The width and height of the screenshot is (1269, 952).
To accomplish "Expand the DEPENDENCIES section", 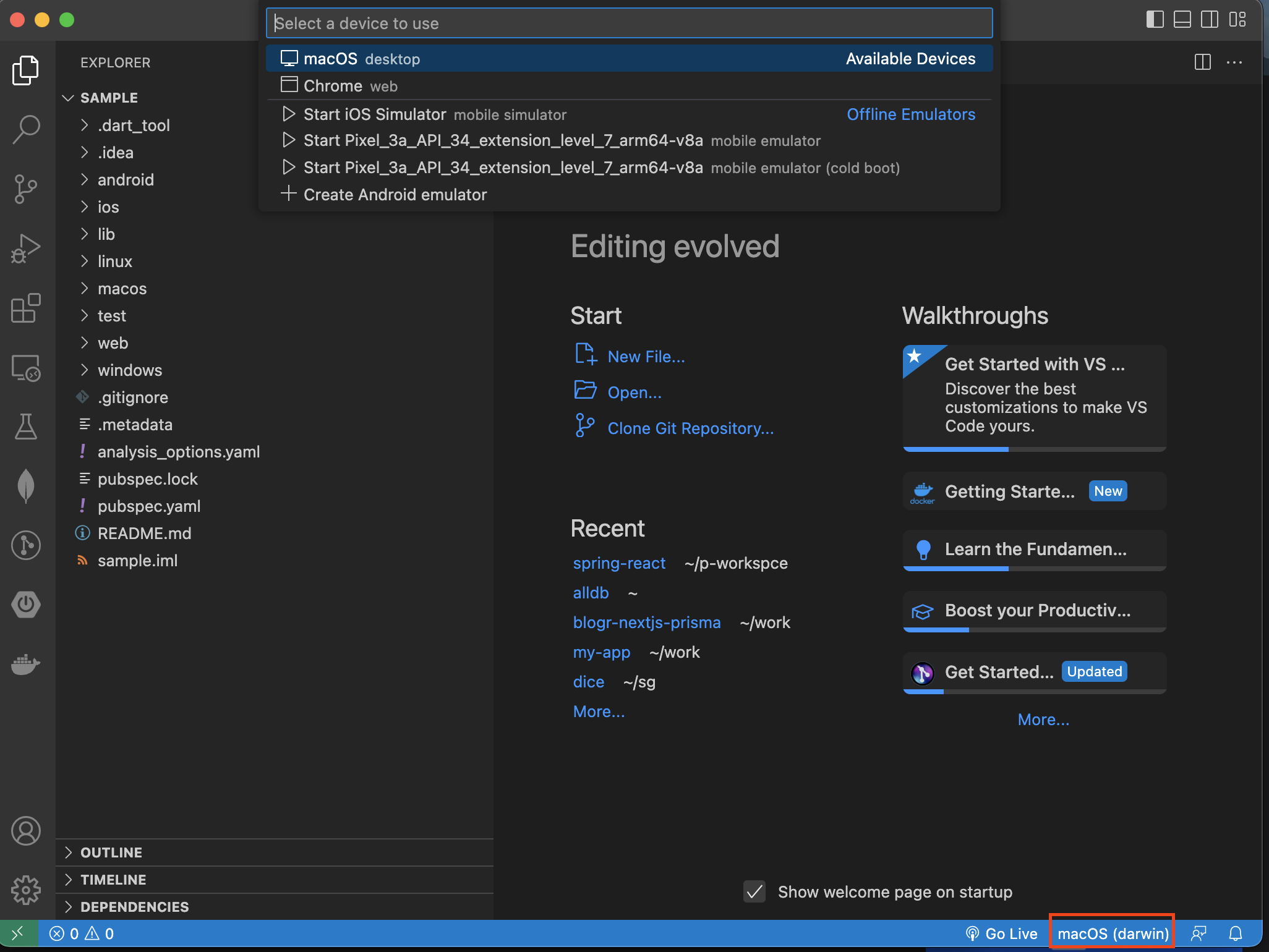I will pos(134,907).
